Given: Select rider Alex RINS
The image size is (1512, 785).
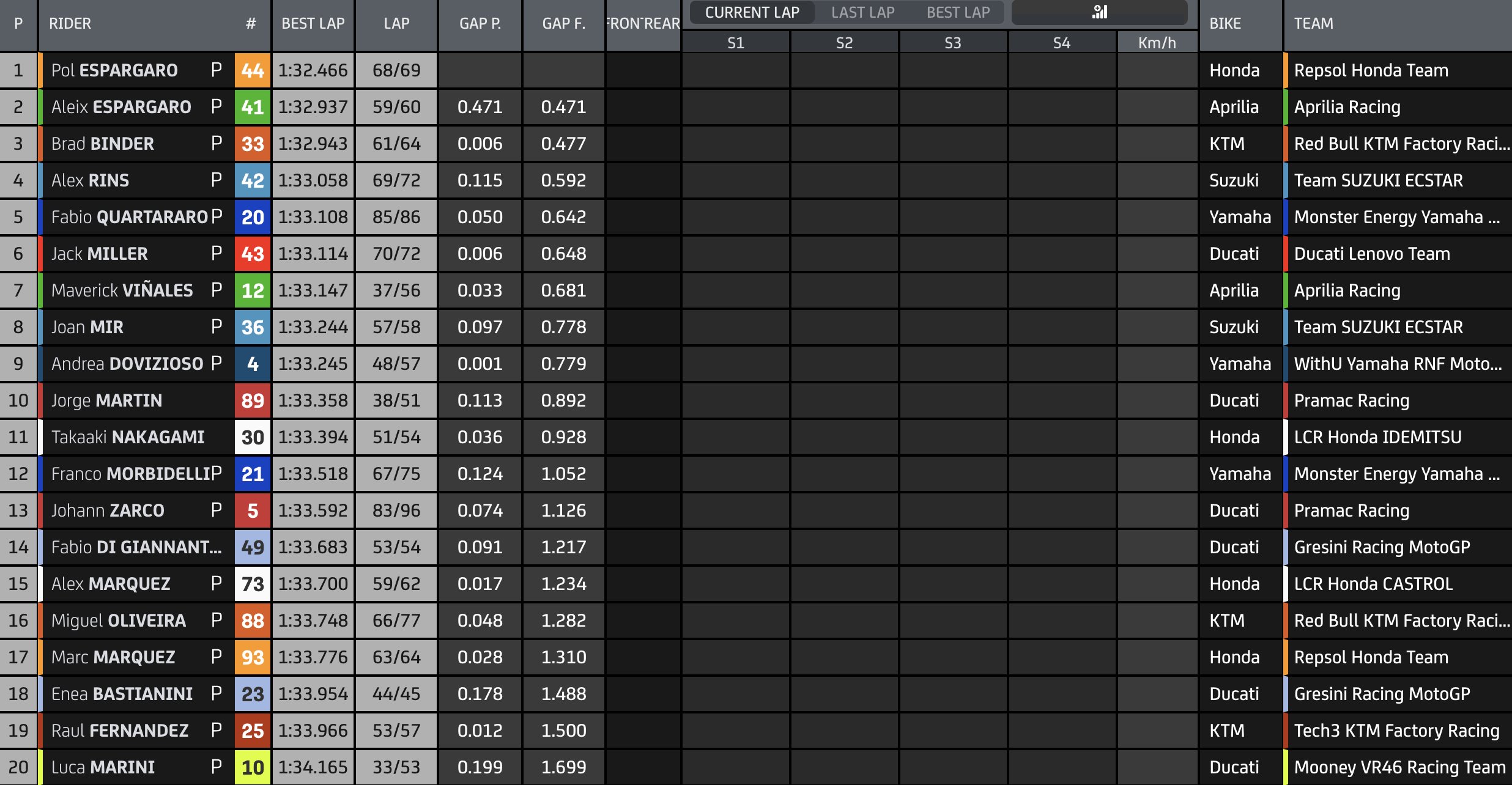Looking at the screenshot, I should 90,180.
